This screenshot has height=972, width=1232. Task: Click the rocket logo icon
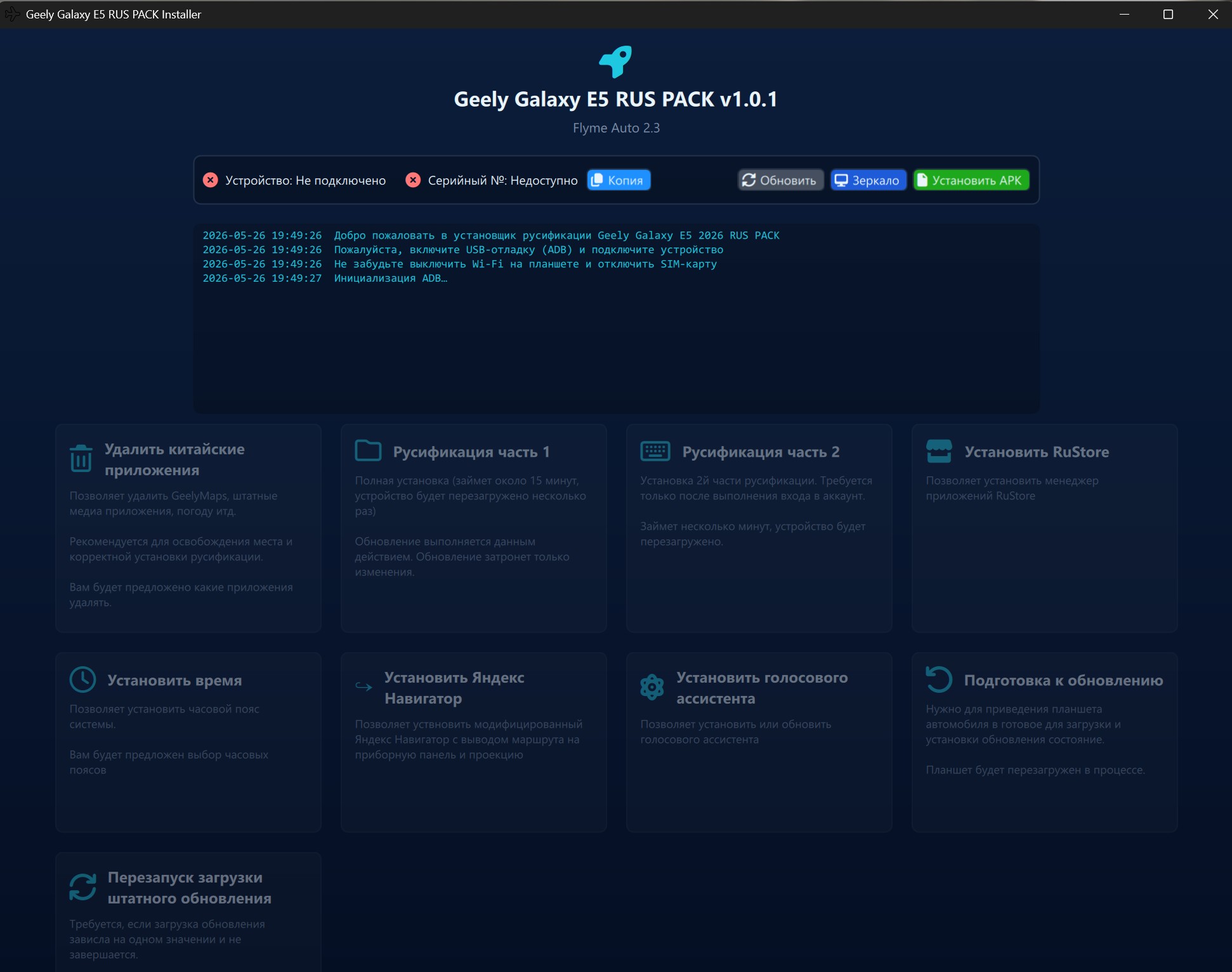(x=616, y=62)
